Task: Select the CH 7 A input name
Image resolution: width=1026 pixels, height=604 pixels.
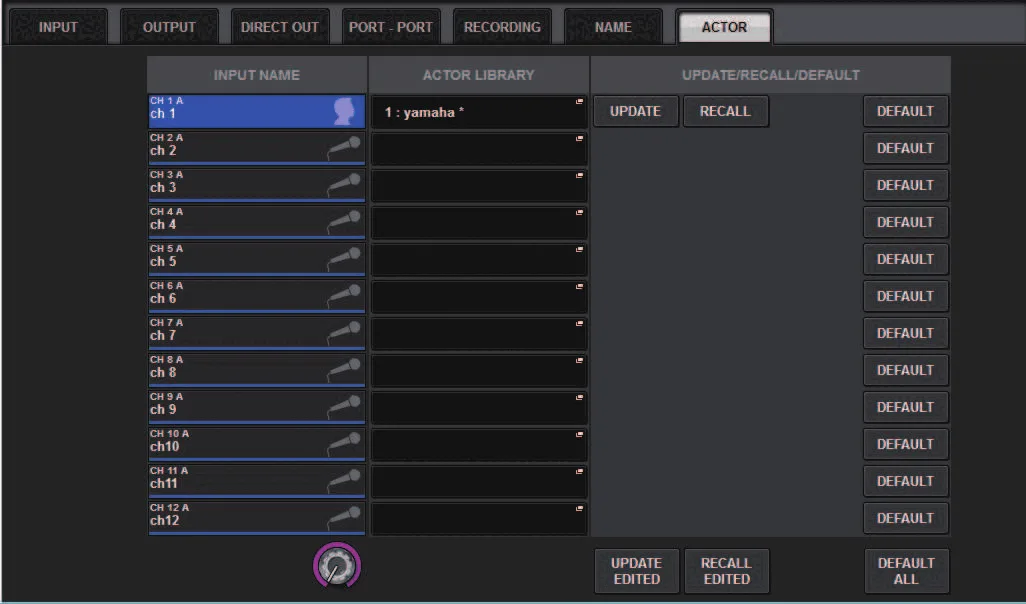Action: [256, 333]
